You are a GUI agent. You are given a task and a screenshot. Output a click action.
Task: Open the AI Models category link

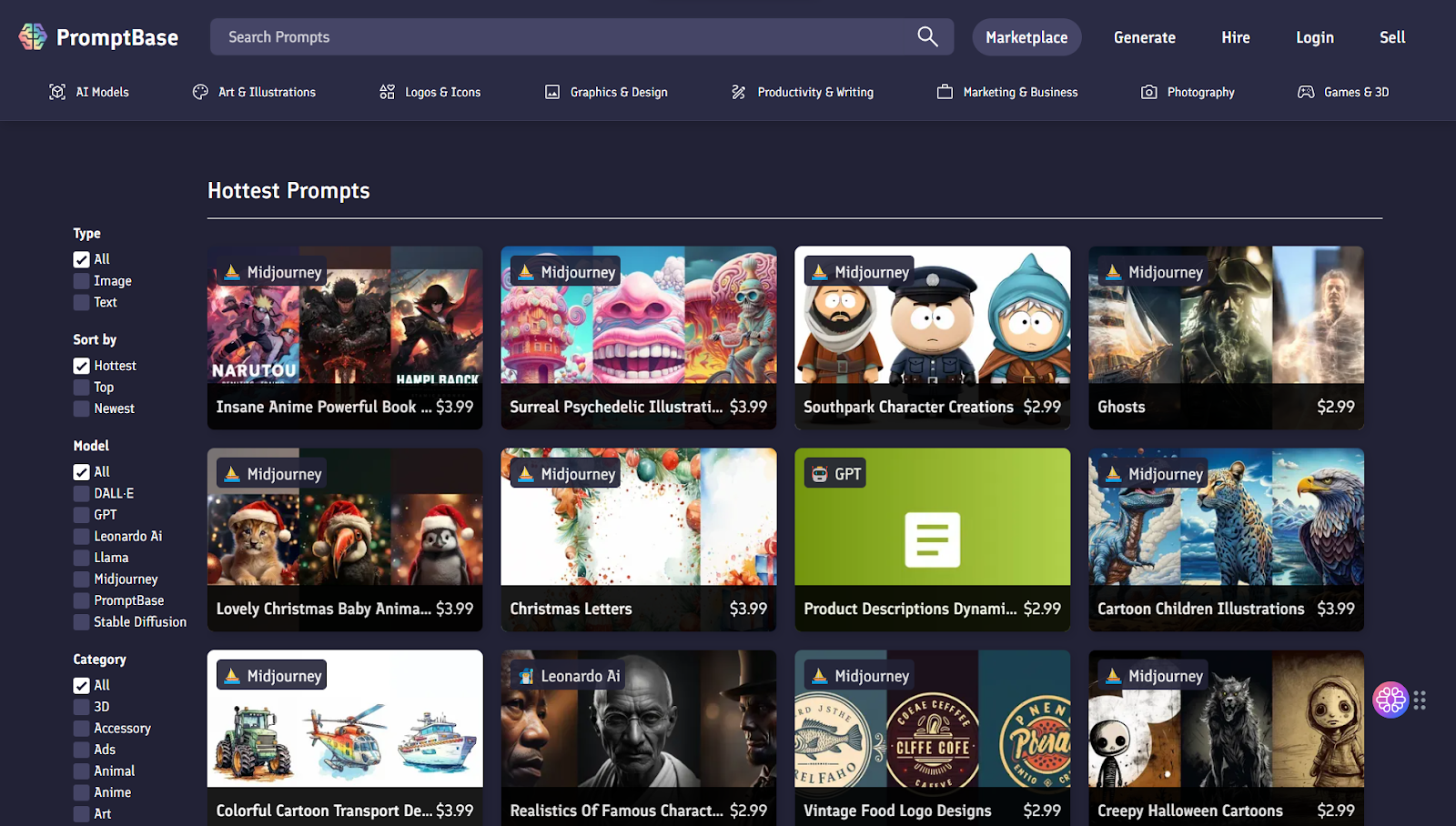[x=89, y=92]
